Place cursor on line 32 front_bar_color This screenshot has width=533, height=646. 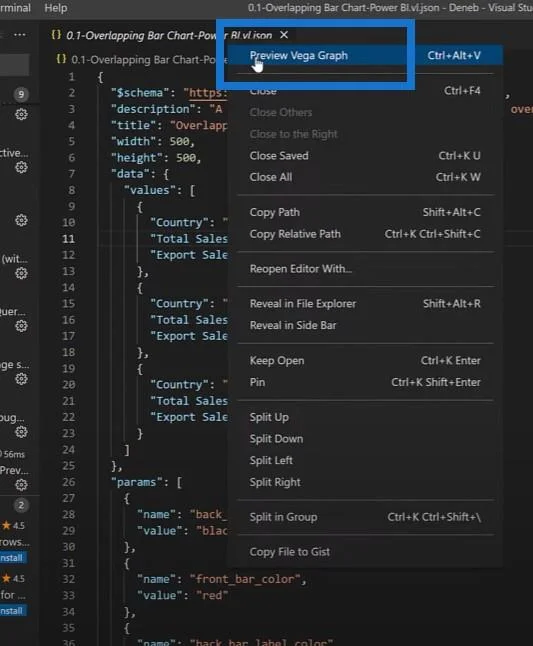click(x=245, y=579)
